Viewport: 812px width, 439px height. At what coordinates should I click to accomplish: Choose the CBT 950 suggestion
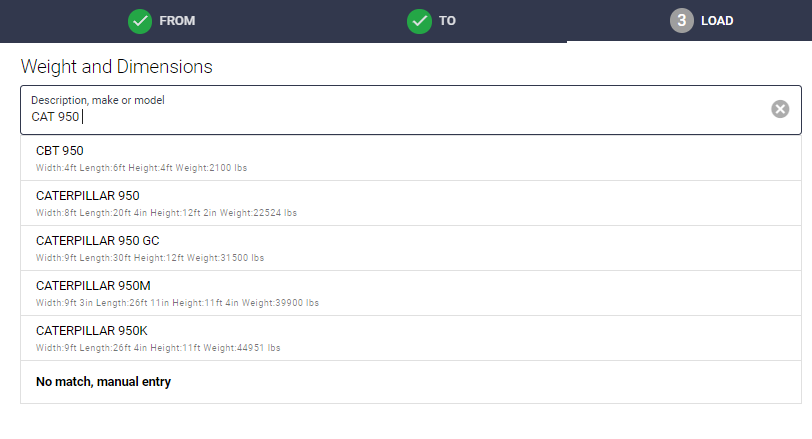(411, 158)
